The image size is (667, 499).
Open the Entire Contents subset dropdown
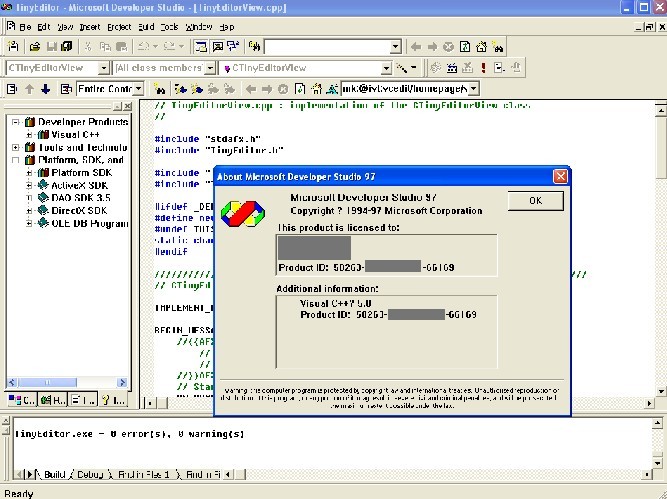click(138, 89)
